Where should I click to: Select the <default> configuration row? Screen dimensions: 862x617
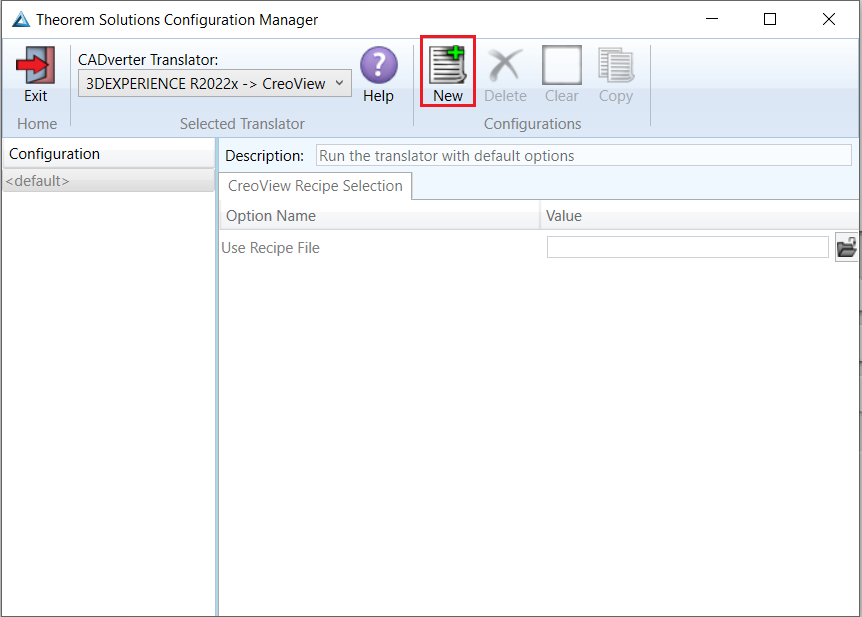pyautogui.click(x=108, y=181)
